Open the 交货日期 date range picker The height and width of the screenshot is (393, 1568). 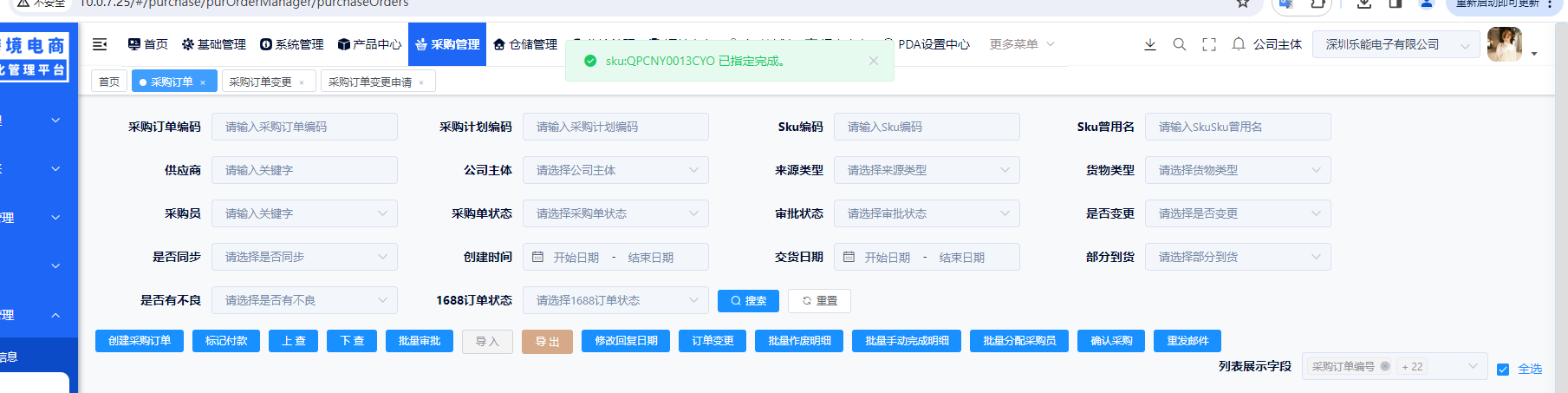(x=927, y=257)
